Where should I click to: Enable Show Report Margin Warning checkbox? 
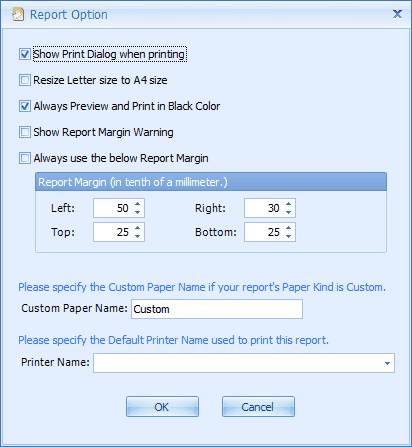[25, 132]
